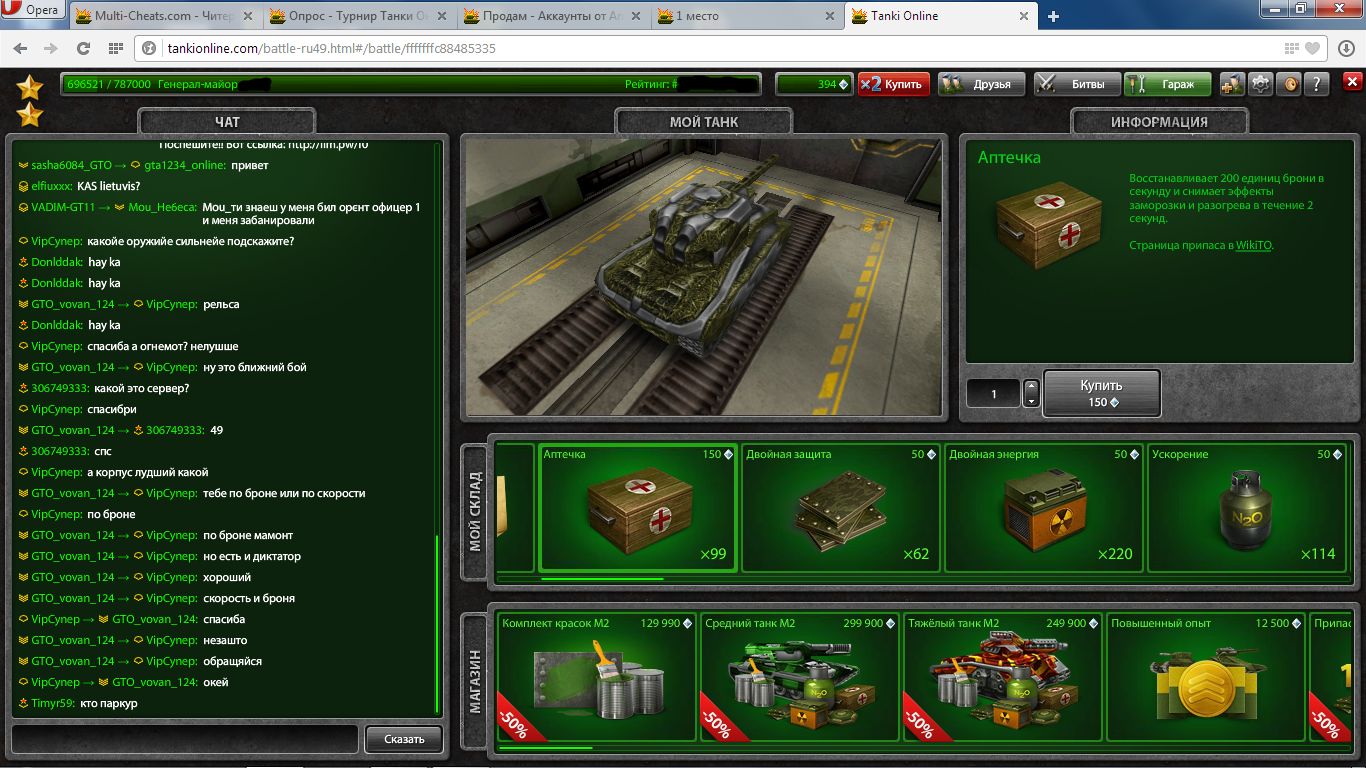Click username gta1234_online in the chat
This screenshot has width=1366, height=768.
coord(184,165)
